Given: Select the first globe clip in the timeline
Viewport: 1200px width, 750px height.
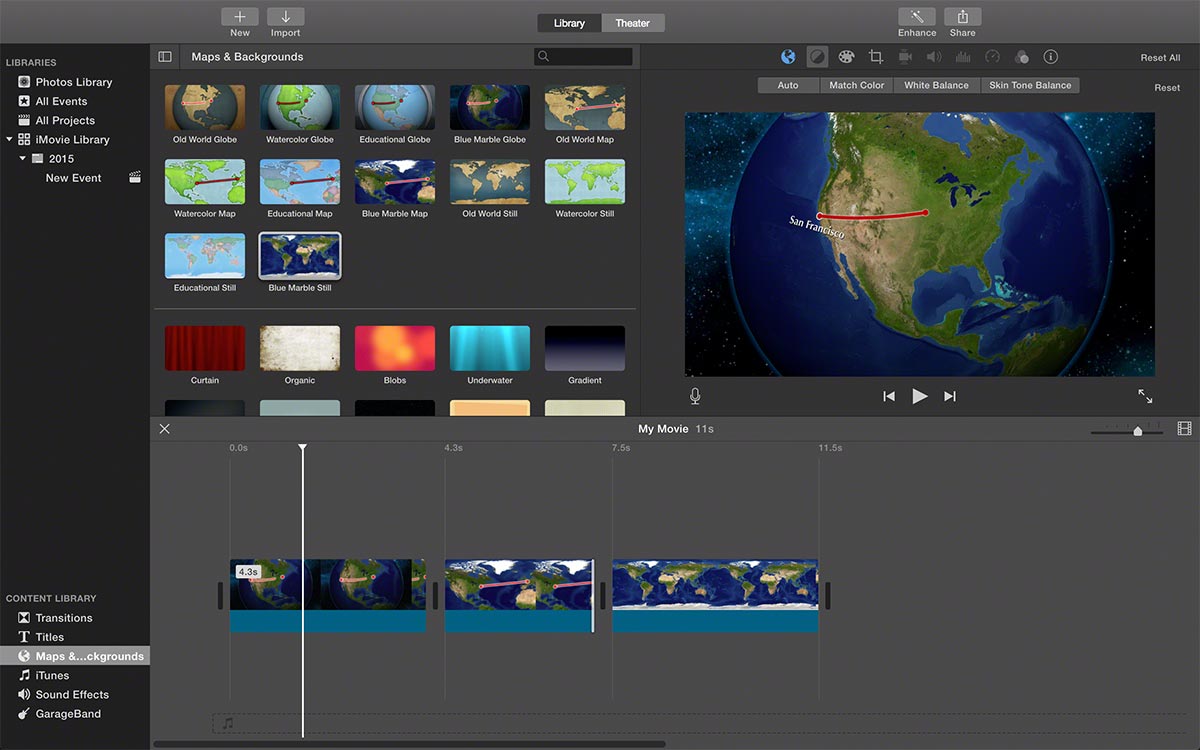Looking at the screenshot, I should point(328,595).
